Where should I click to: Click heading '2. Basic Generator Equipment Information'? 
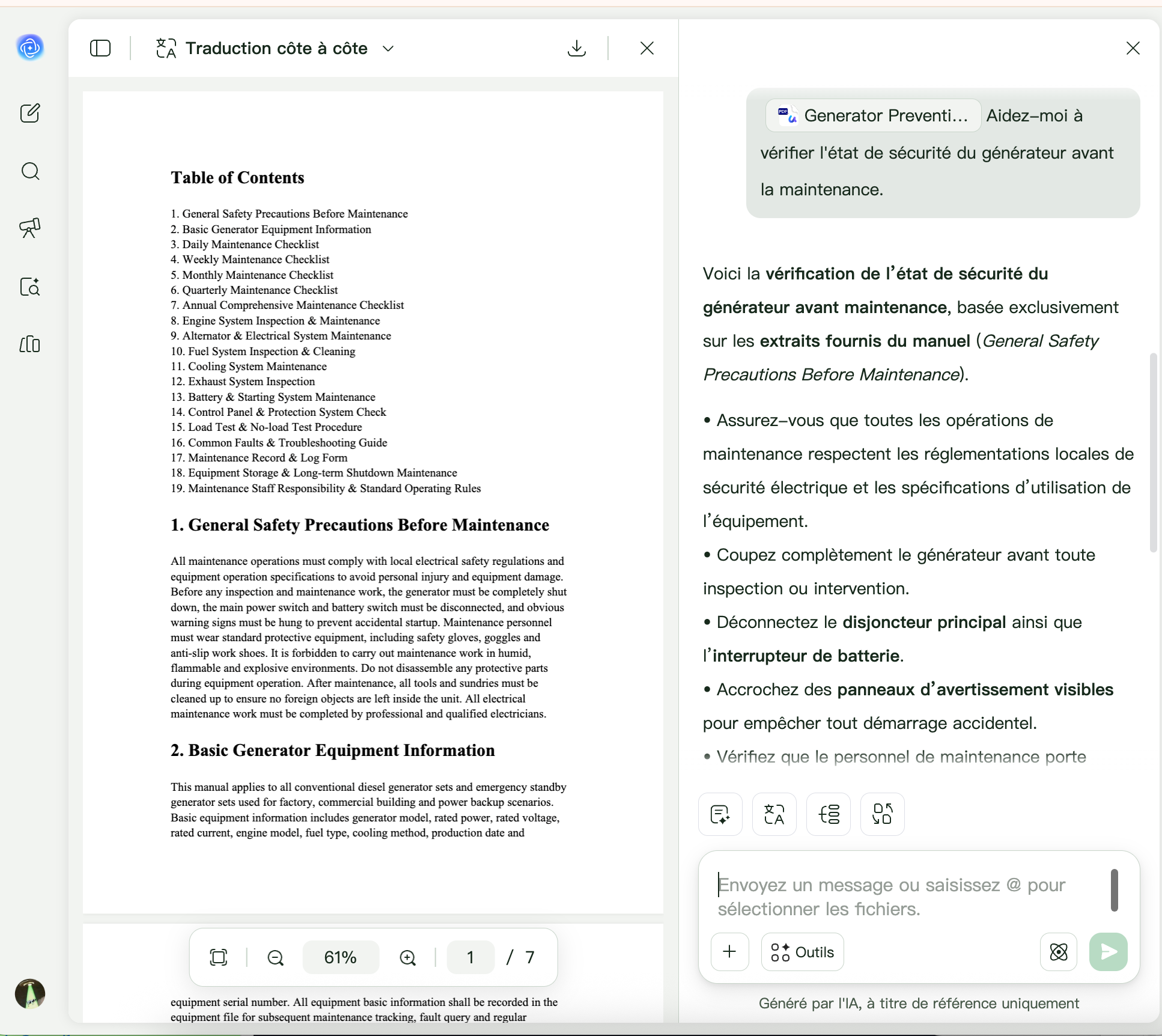click(332, 750)
